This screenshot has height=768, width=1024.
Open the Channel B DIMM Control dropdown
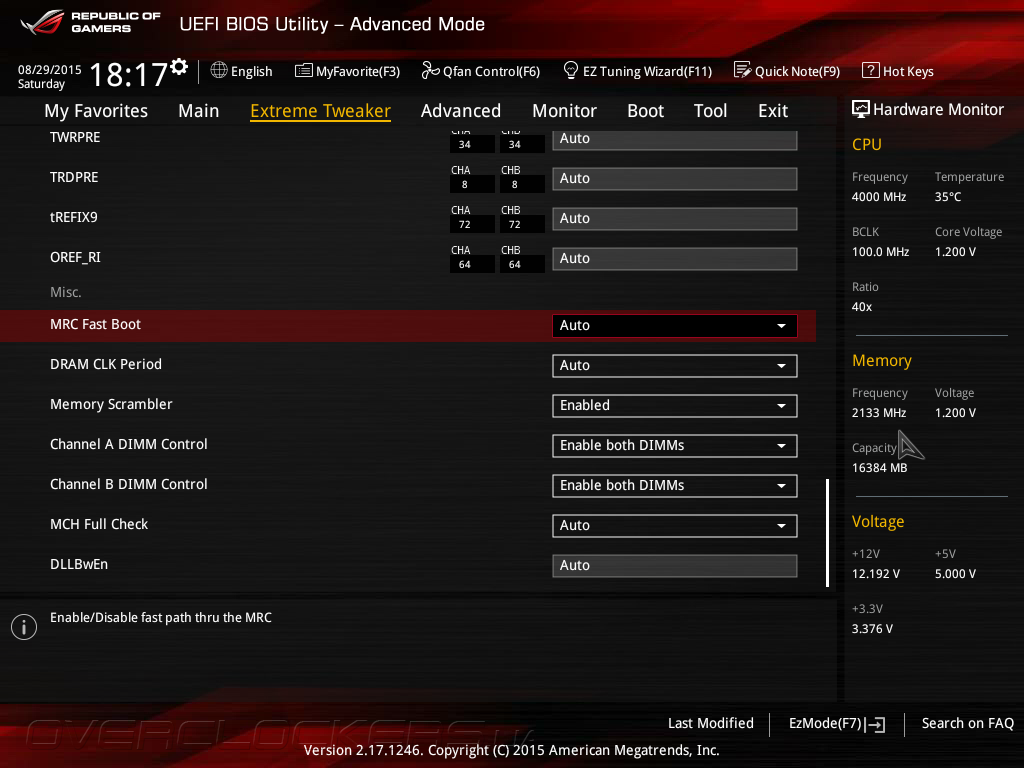[x=675, y=486]
